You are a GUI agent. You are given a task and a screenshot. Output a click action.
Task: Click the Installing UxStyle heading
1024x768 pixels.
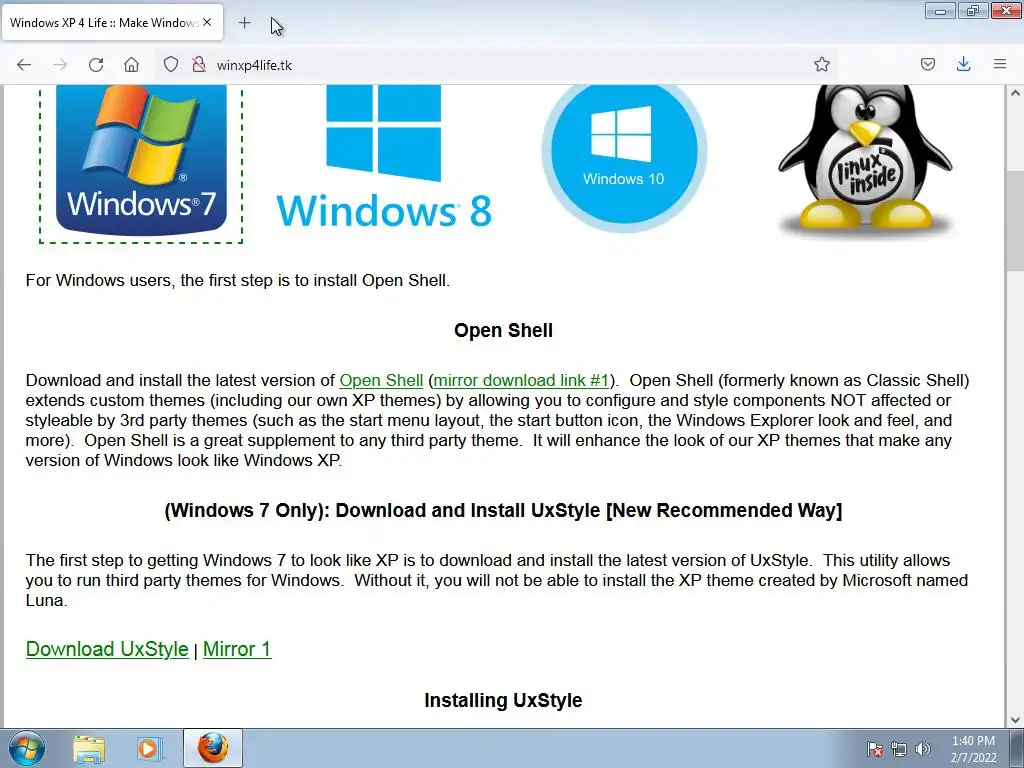tap(504, 700)
